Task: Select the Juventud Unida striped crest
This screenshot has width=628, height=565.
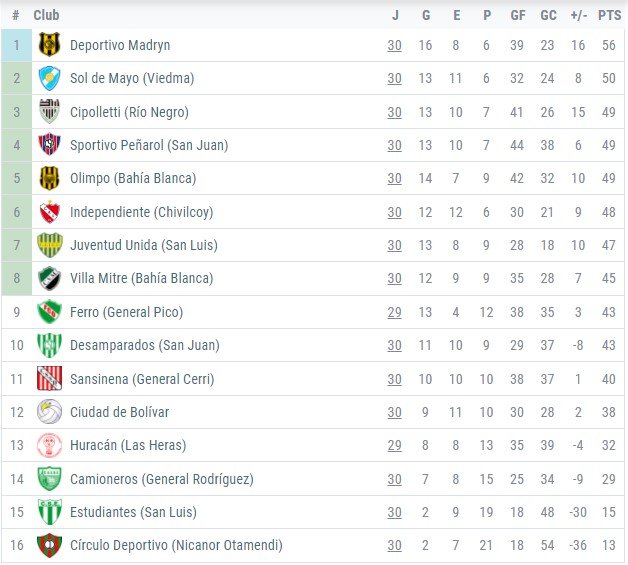Action: pyautogui.click(x=49, y=245)
